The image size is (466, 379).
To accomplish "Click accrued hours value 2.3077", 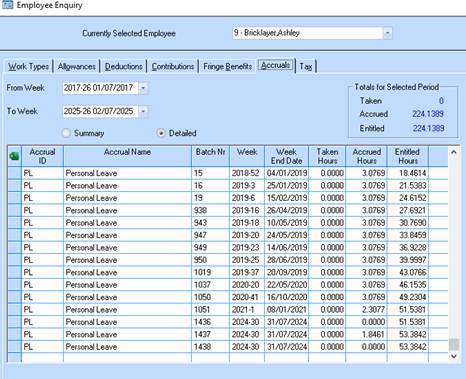I will (x=367, y=310).
